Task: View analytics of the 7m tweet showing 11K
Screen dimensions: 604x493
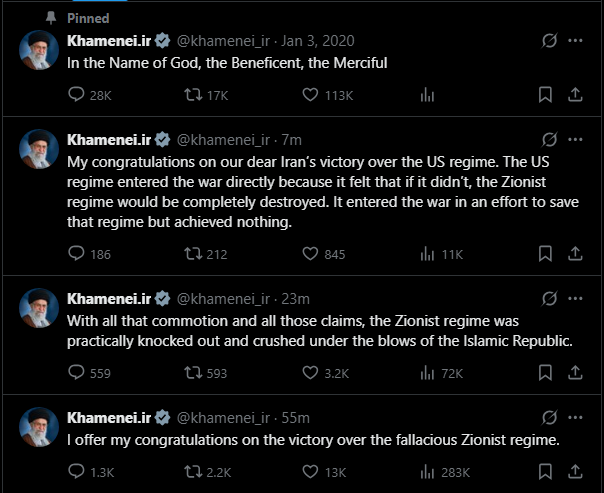Action: pyautogui.click(x=427, y=254)
